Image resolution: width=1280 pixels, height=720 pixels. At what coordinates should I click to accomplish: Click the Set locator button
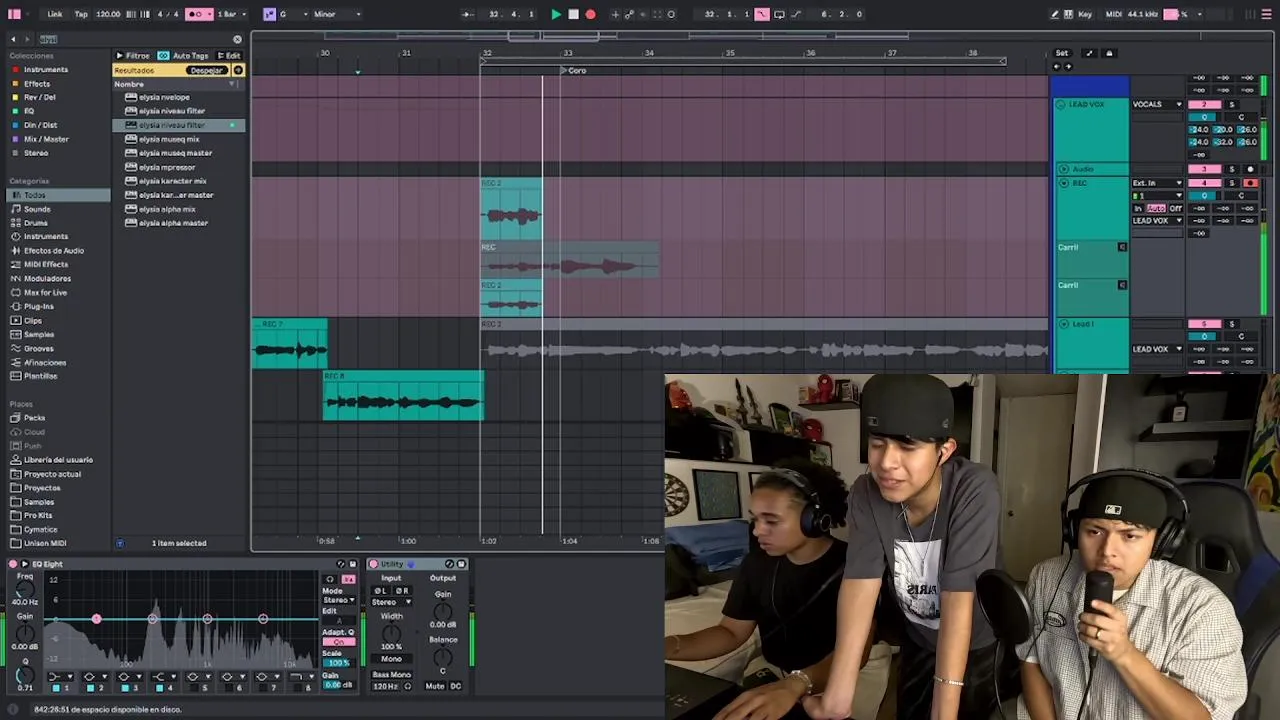[x=1062, y=53]
